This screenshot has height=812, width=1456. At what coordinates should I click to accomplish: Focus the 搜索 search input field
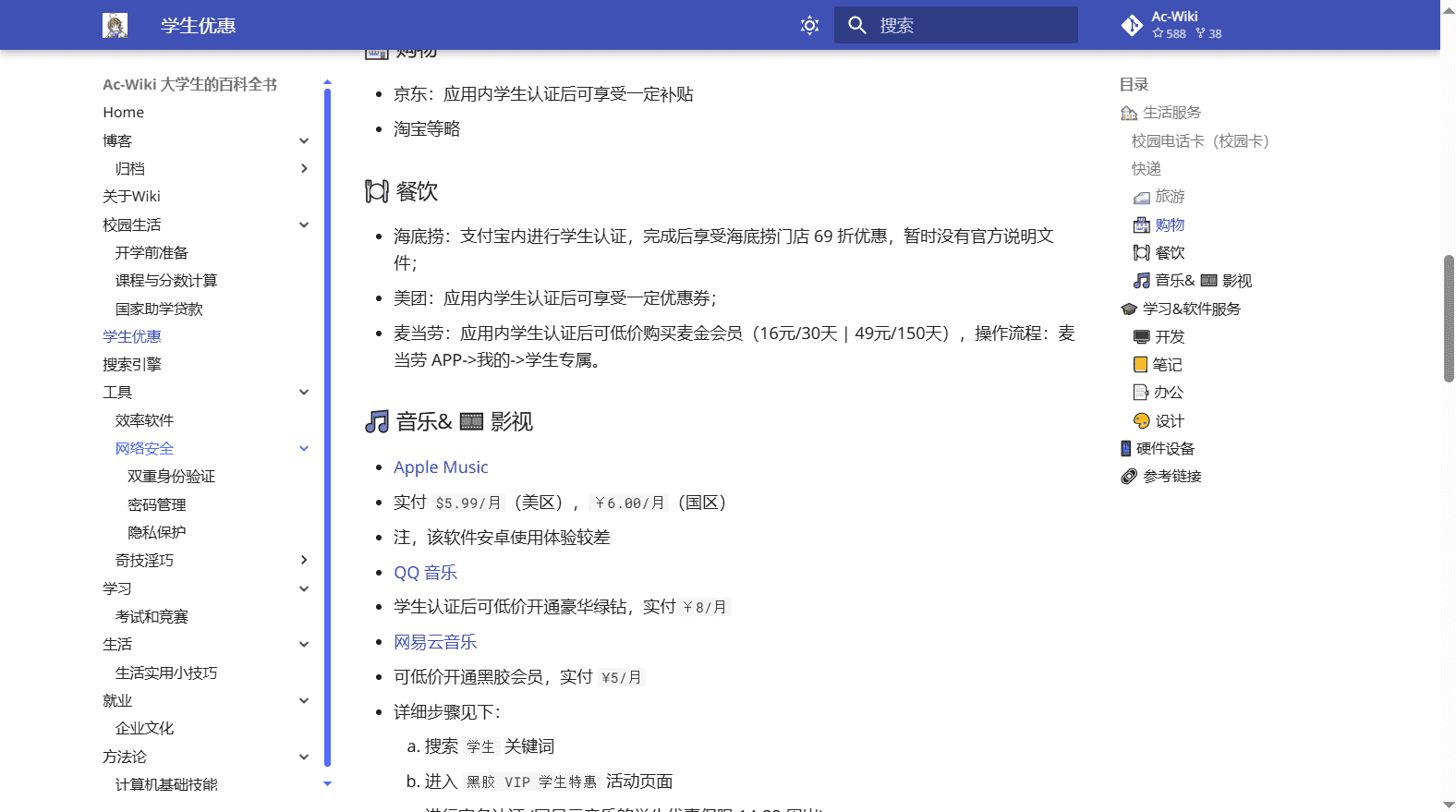[x=956, y=25]
